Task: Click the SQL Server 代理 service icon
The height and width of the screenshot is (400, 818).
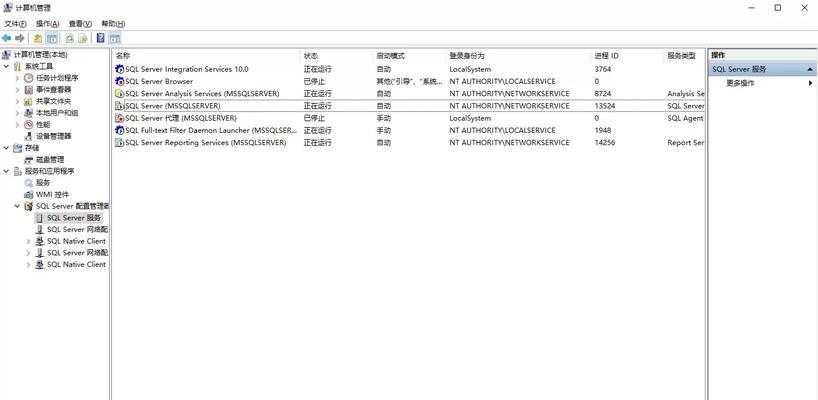Action: pos(119,118)
